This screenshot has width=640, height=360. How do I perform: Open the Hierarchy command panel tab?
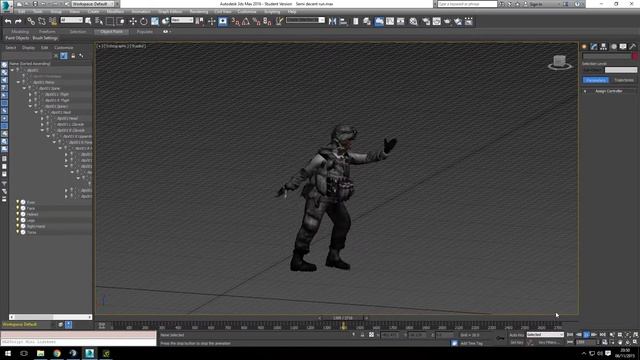point(604,47)
